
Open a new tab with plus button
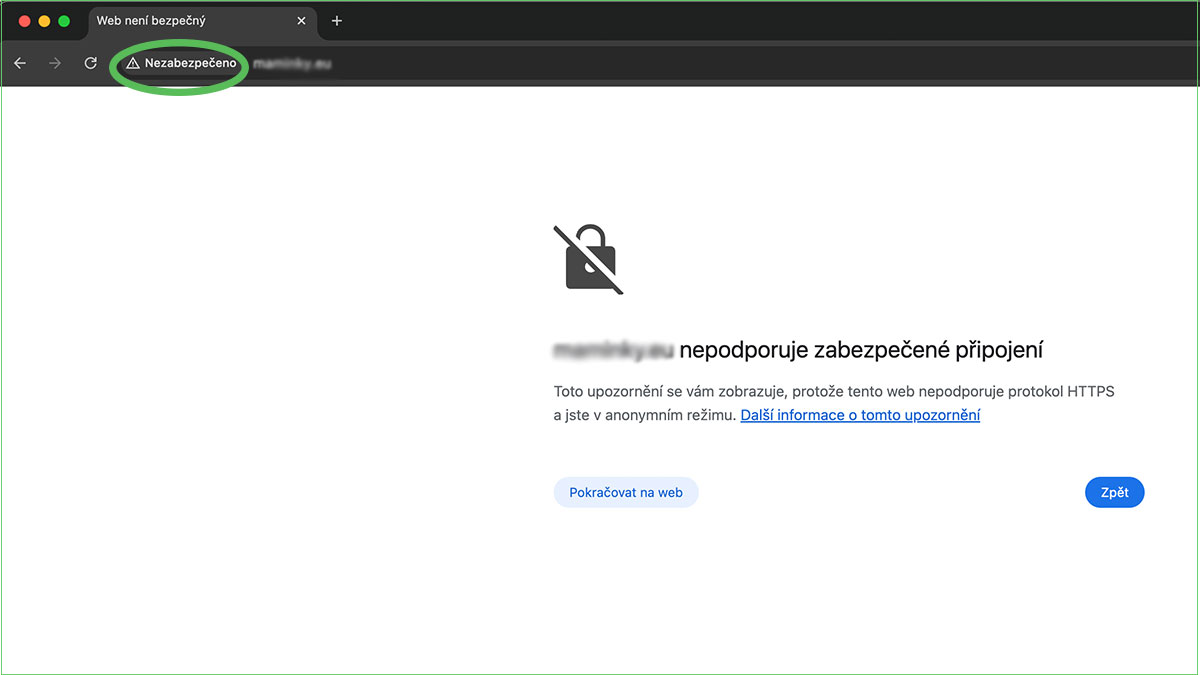point(337,21)
